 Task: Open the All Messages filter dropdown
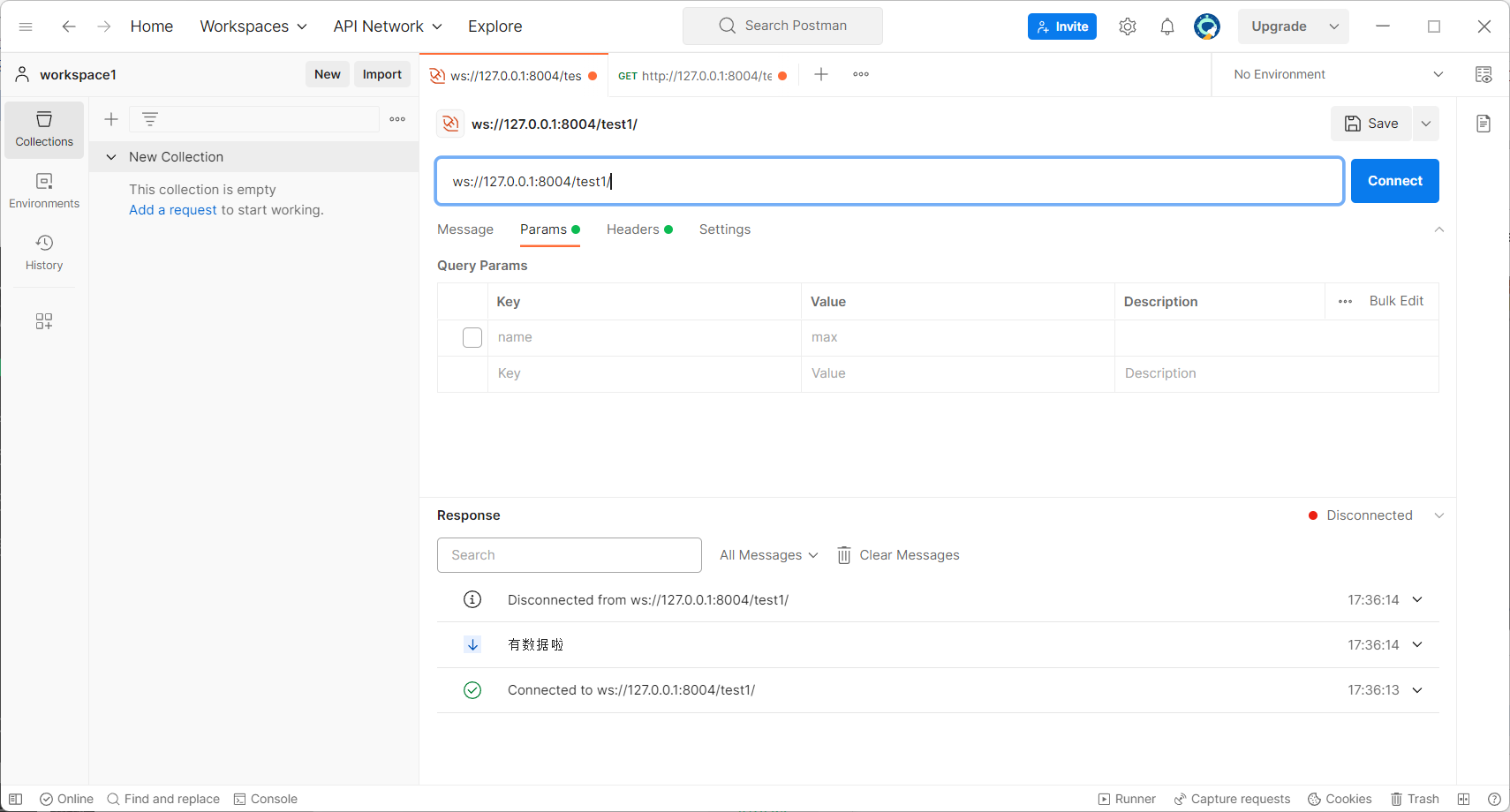coord(769,555)
